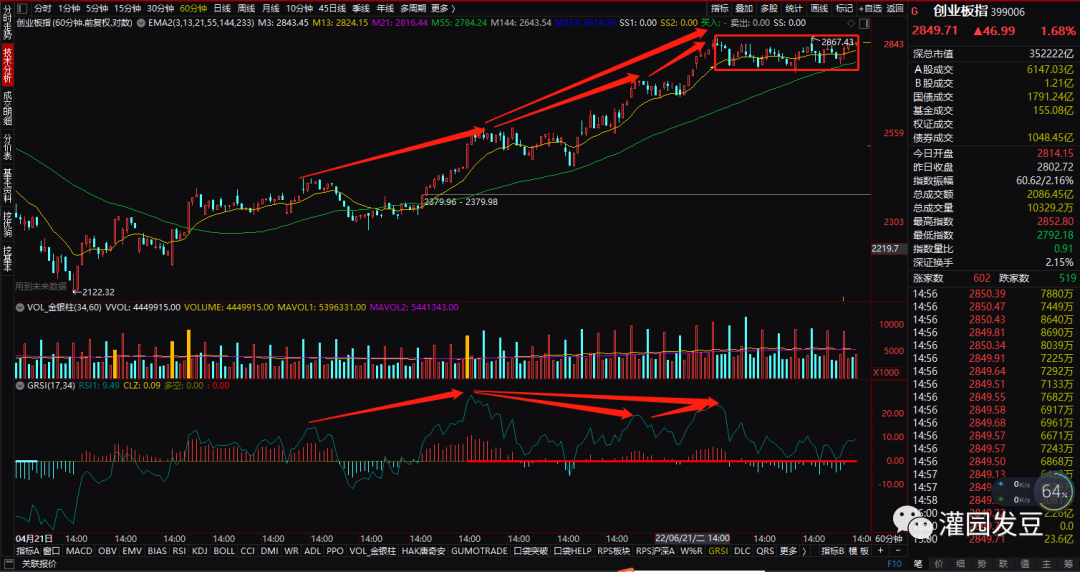Switch chart to 30分钟 period
The height and width of the screenshot is (572, 1080).
click(x=160, y=8)
